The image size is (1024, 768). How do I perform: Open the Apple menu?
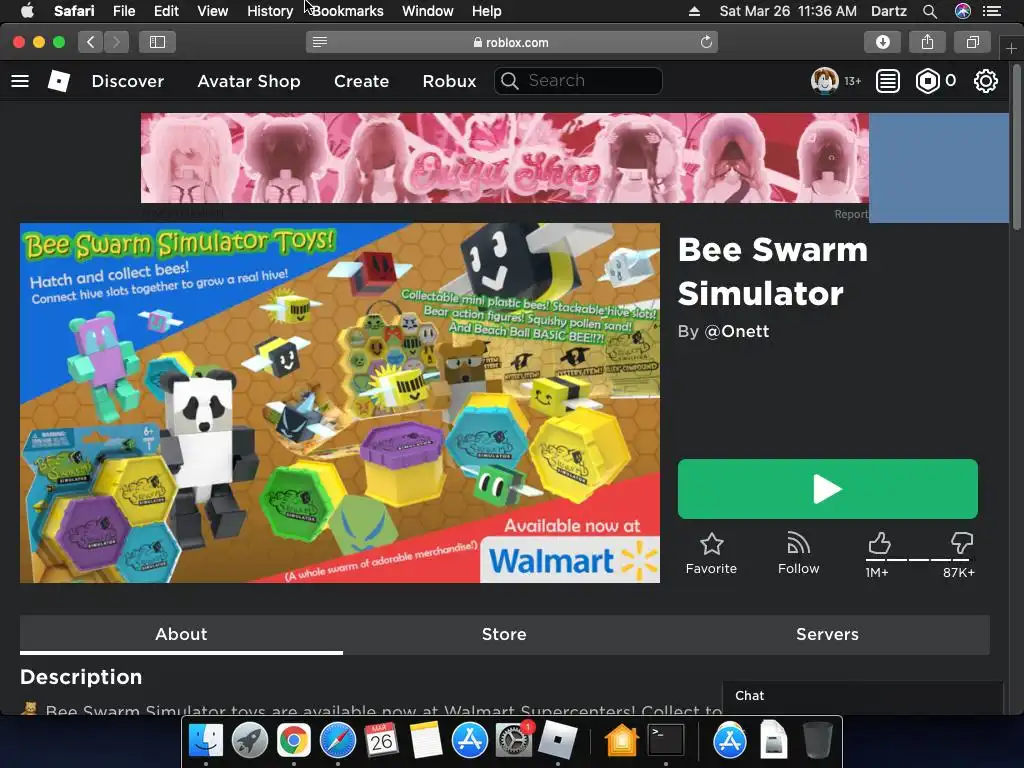tap(27, 11)
